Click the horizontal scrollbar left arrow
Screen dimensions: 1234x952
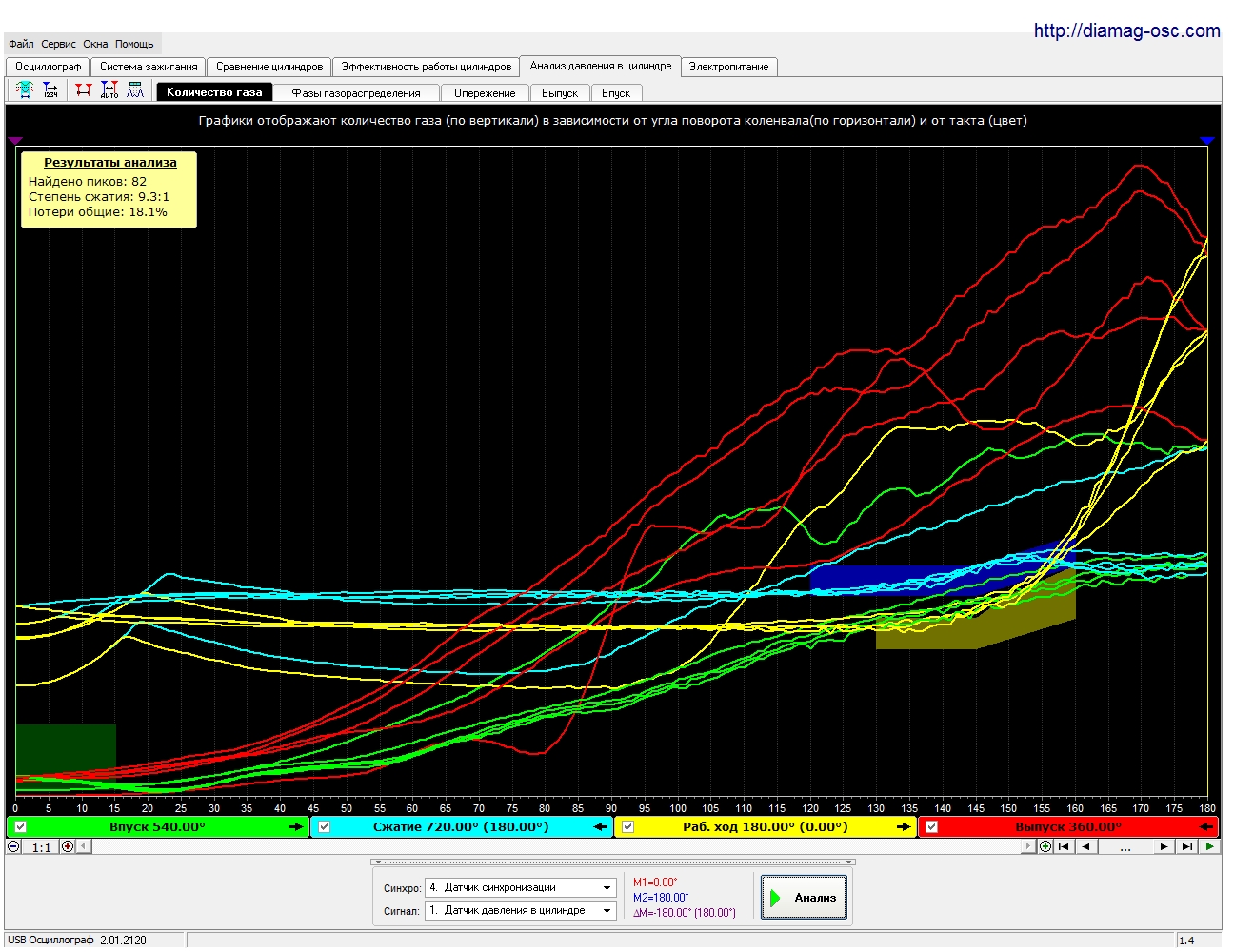click(84, 846)
